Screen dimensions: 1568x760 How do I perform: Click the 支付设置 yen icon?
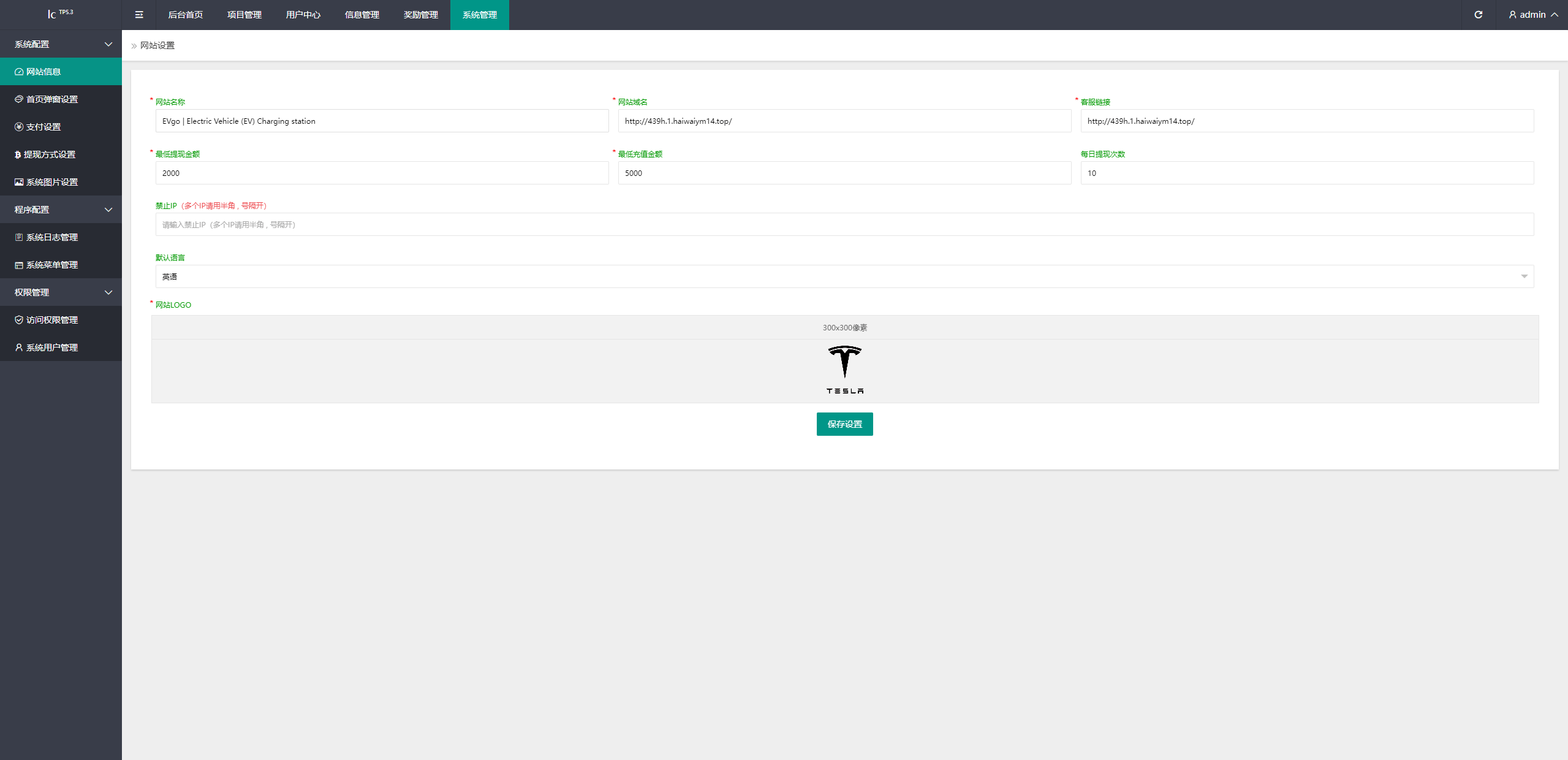pos(19,127)
